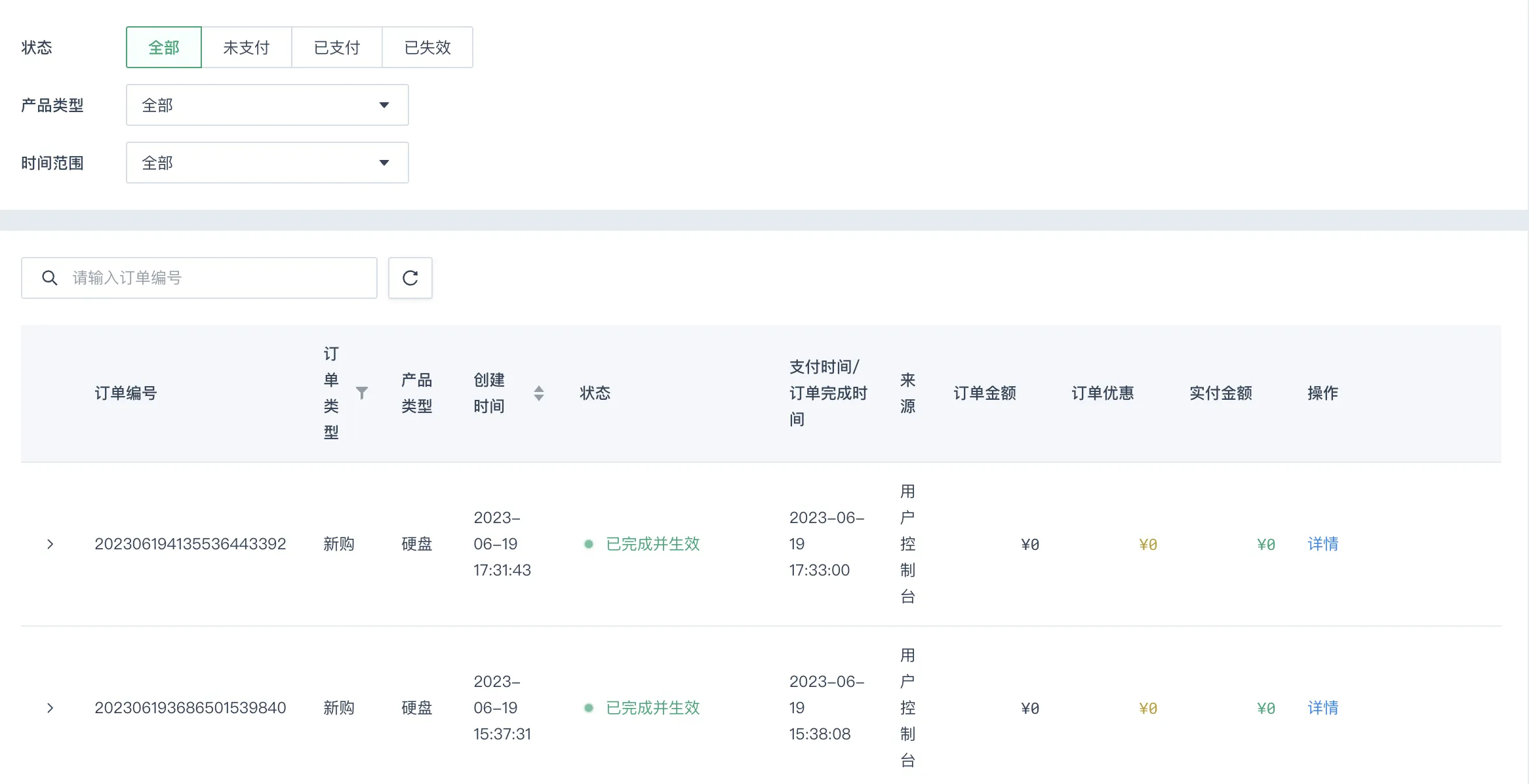The image size is (1529, 784).
Task: Click 新购 in the 17:31:43 order row
Action: [339, 544]
